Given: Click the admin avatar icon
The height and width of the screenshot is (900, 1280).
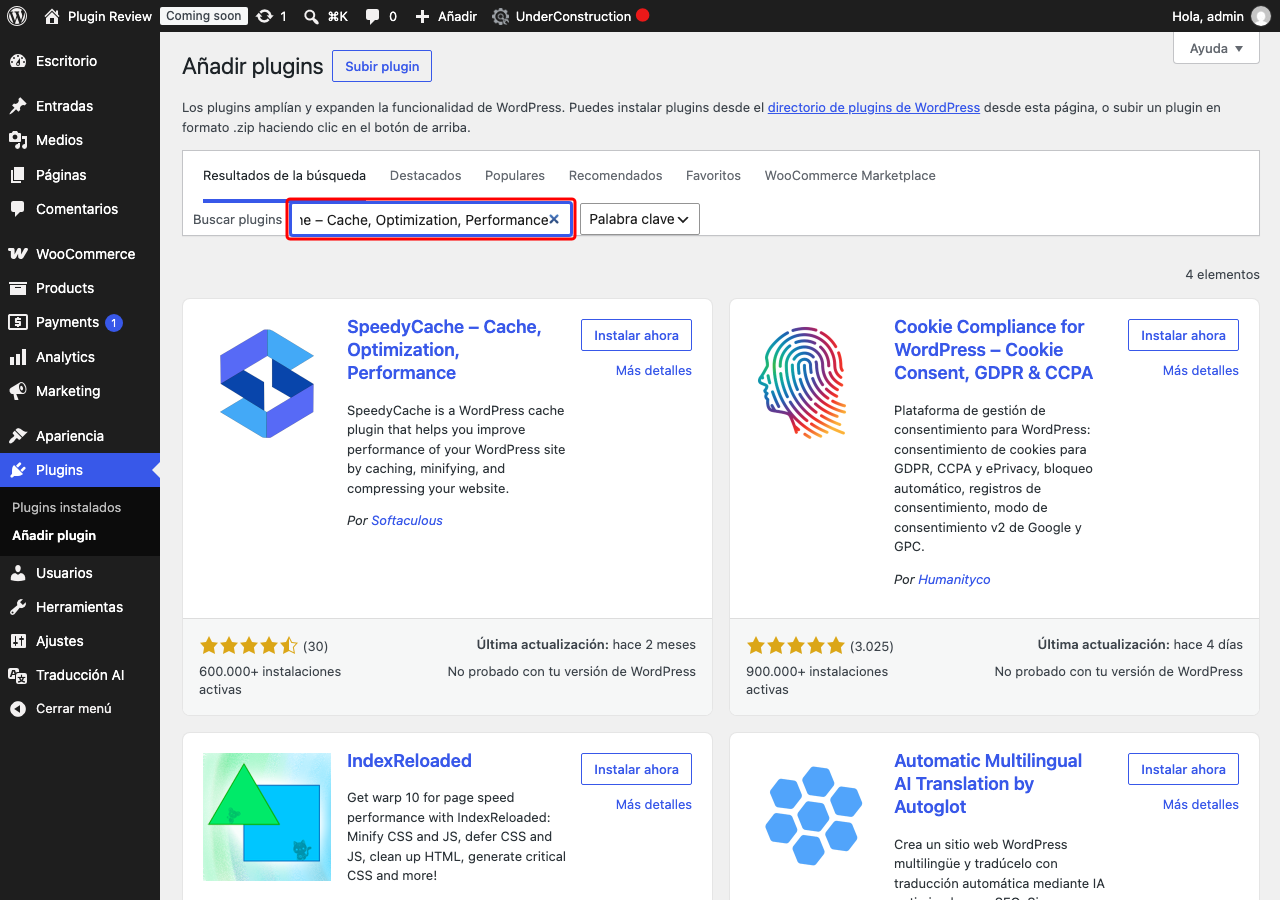Looking at the screenshot, I should pyautogui.click(x=1260, y=16).
